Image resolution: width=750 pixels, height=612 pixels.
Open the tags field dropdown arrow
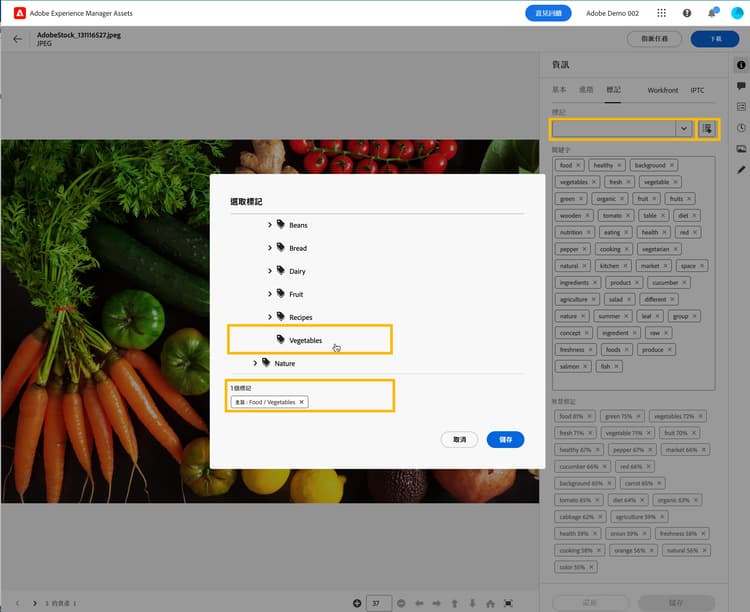tap(684, 129)
